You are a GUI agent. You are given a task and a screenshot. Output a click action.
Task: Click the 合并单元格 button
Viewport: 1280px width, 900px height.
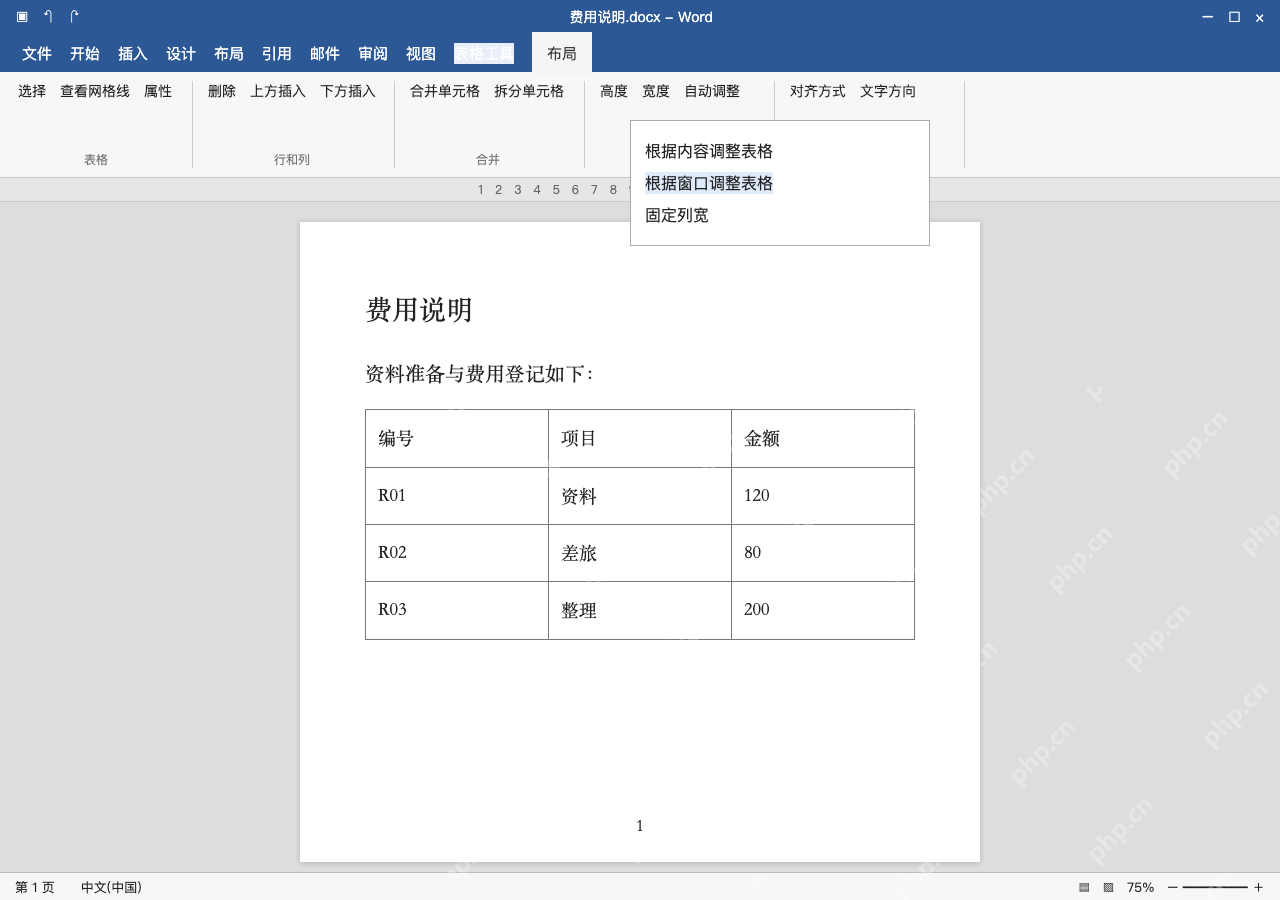click(x=445, y=91)
